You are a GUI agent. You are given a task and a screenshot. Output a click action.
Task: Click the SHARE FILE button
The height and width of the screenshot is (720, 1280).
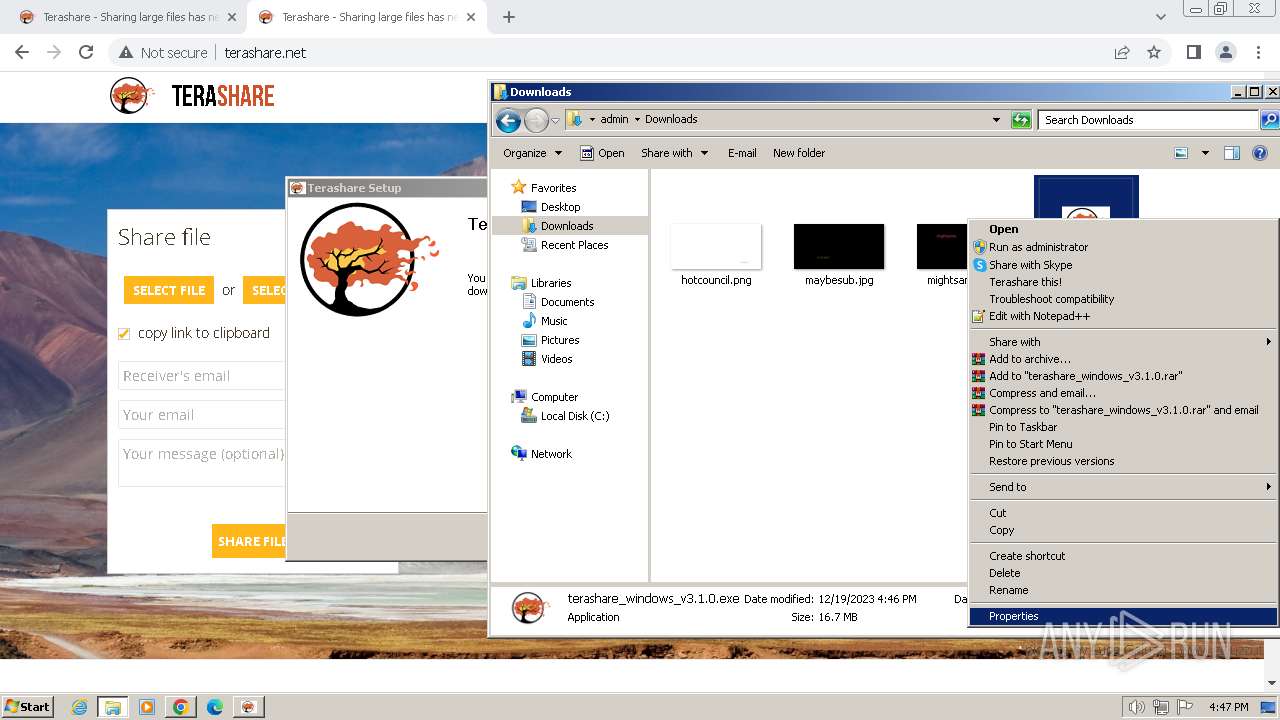[x=250, y=541]
